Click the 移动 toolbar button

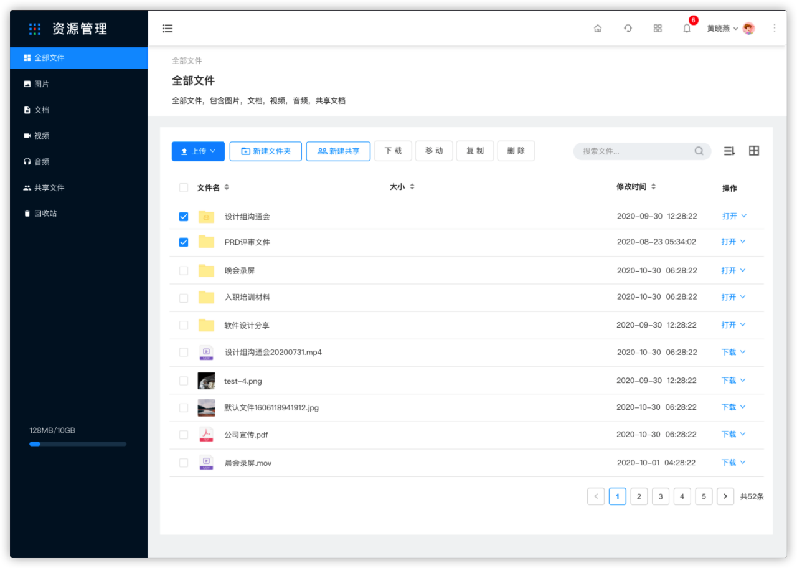434,151
